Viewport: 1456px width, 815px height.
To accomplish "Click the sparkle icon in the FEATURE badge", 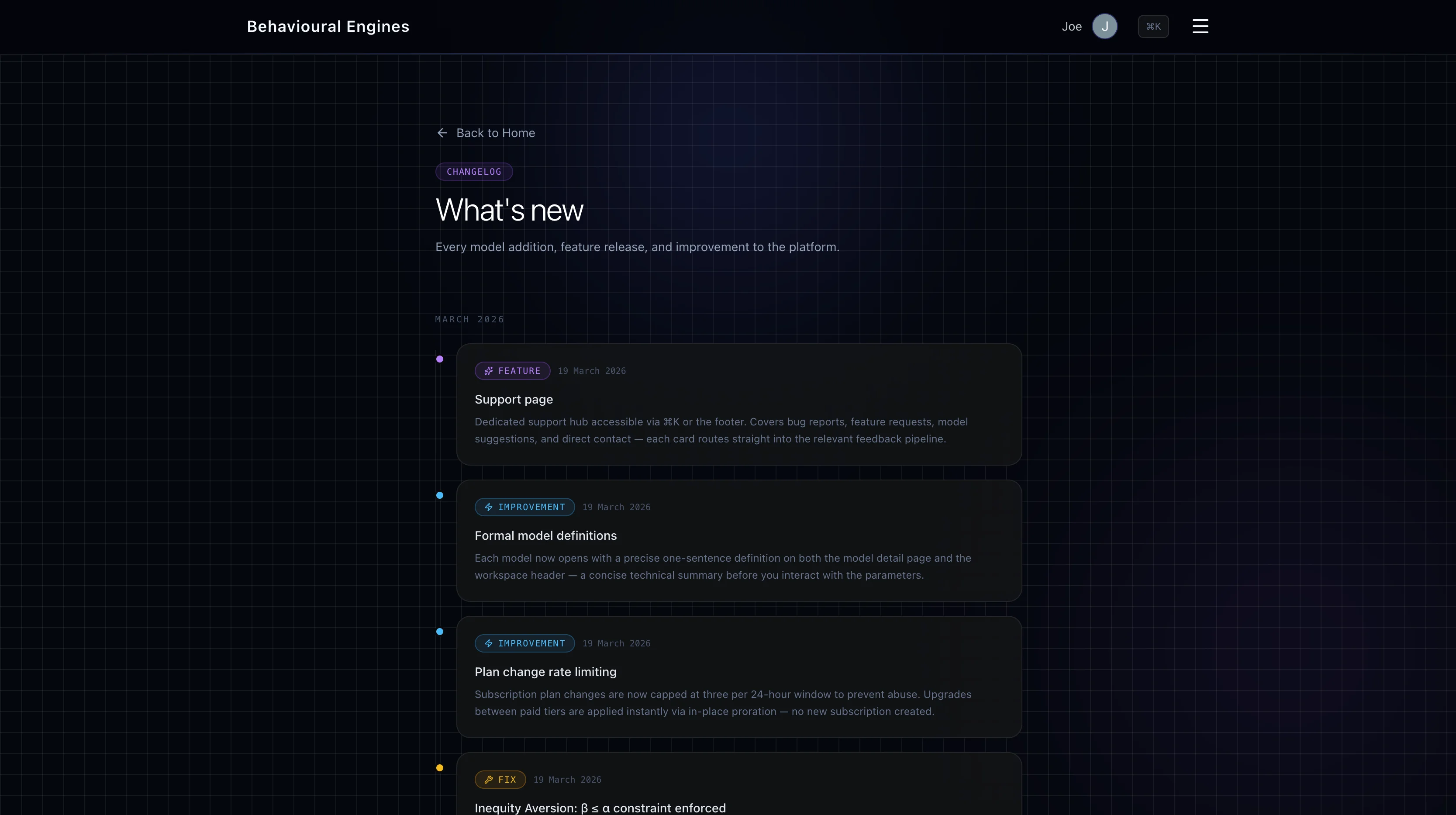I will click(x=489, y=371).
